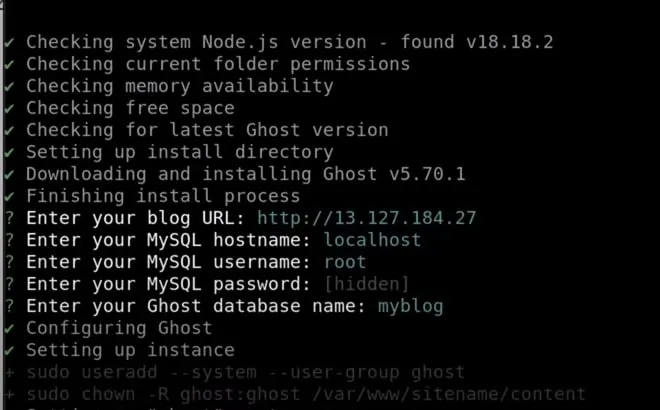Click the localhost hostname value
Screen dimensions: 660x410
pos(372,240)
